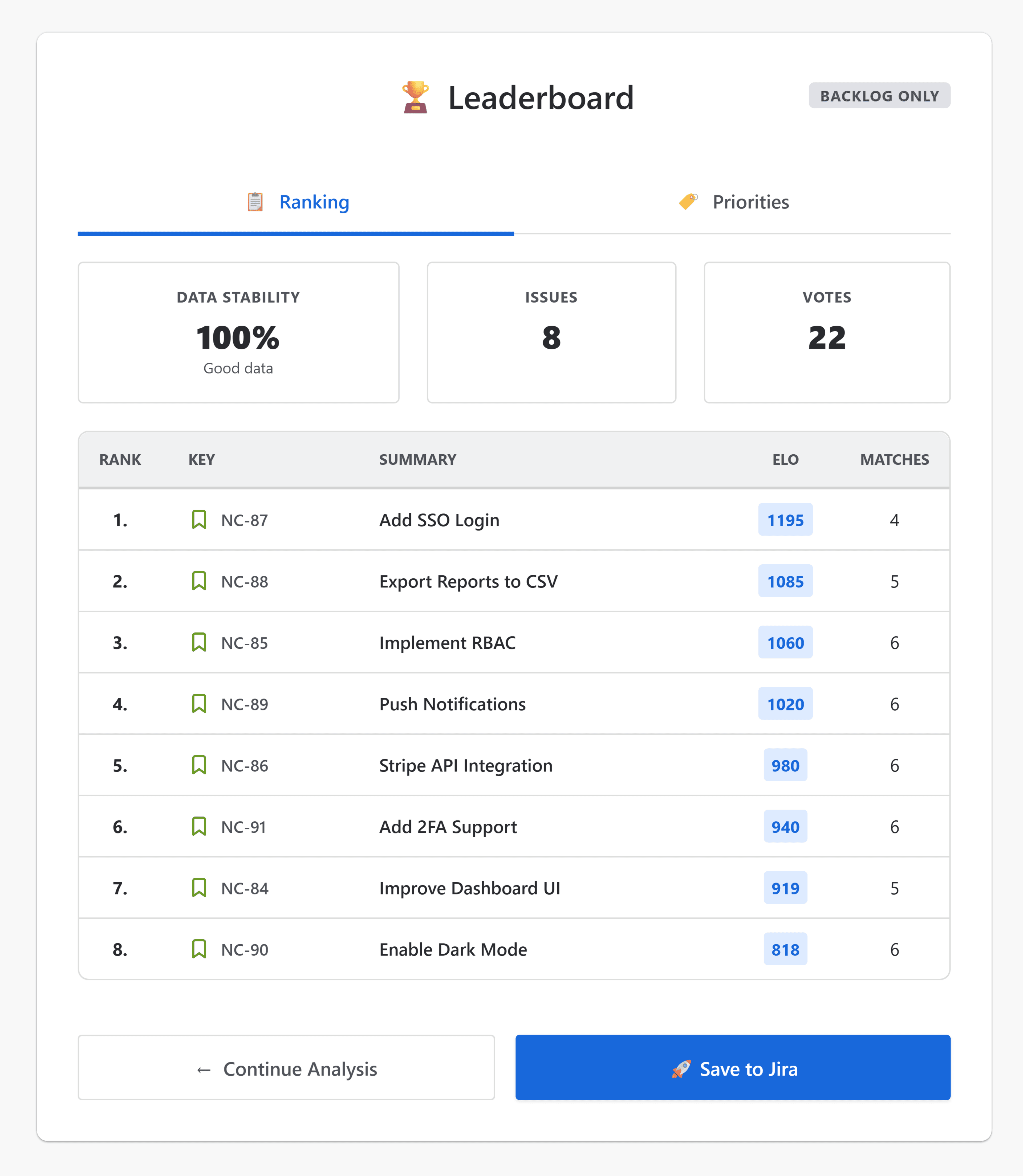
Task: Click the bookmark icon for NC-88
Action: point(199,581)
